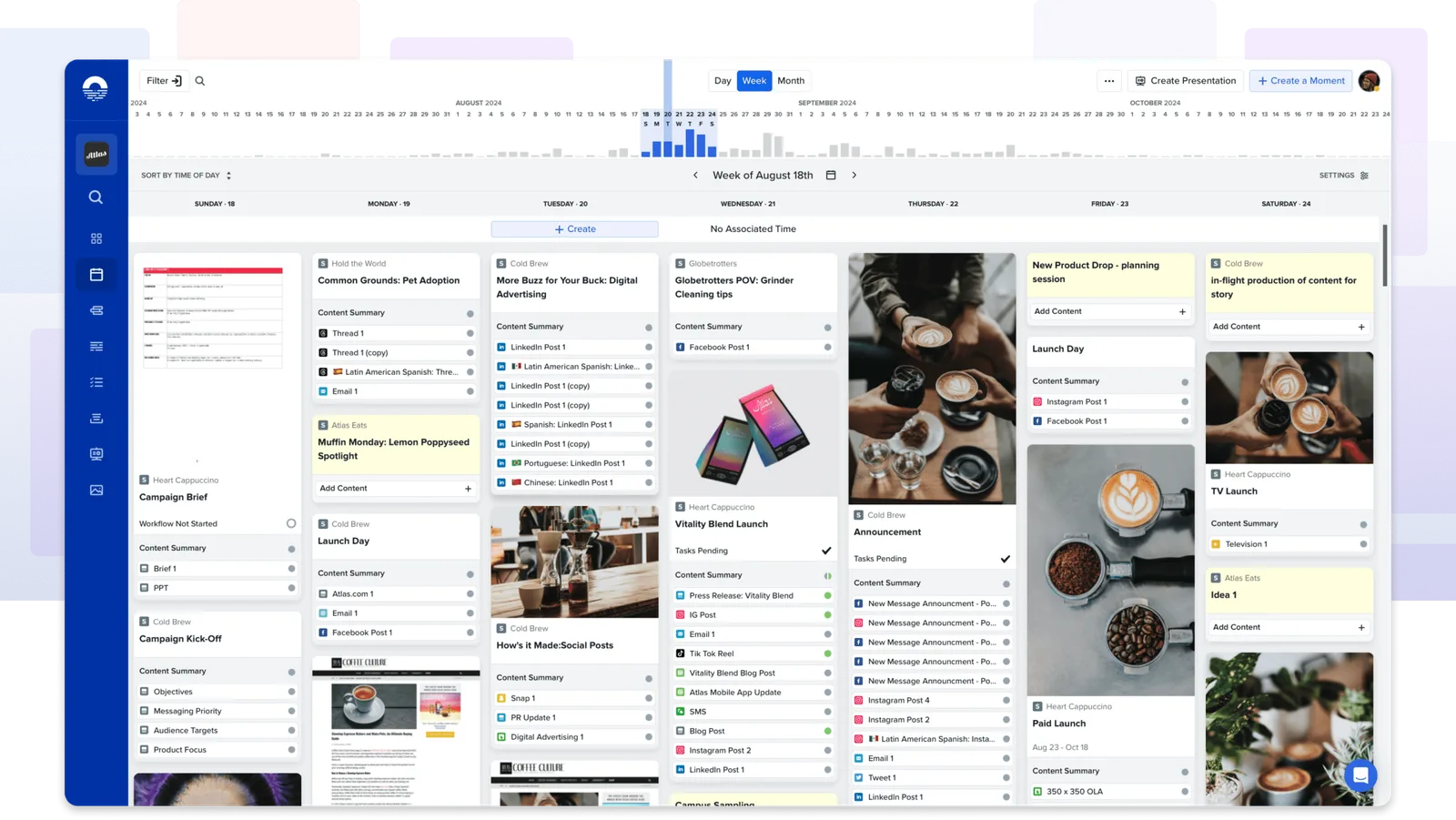Open the Atlas workspace logo tile in sidebar
The image size is (1456, 820).
coord(96,154)
